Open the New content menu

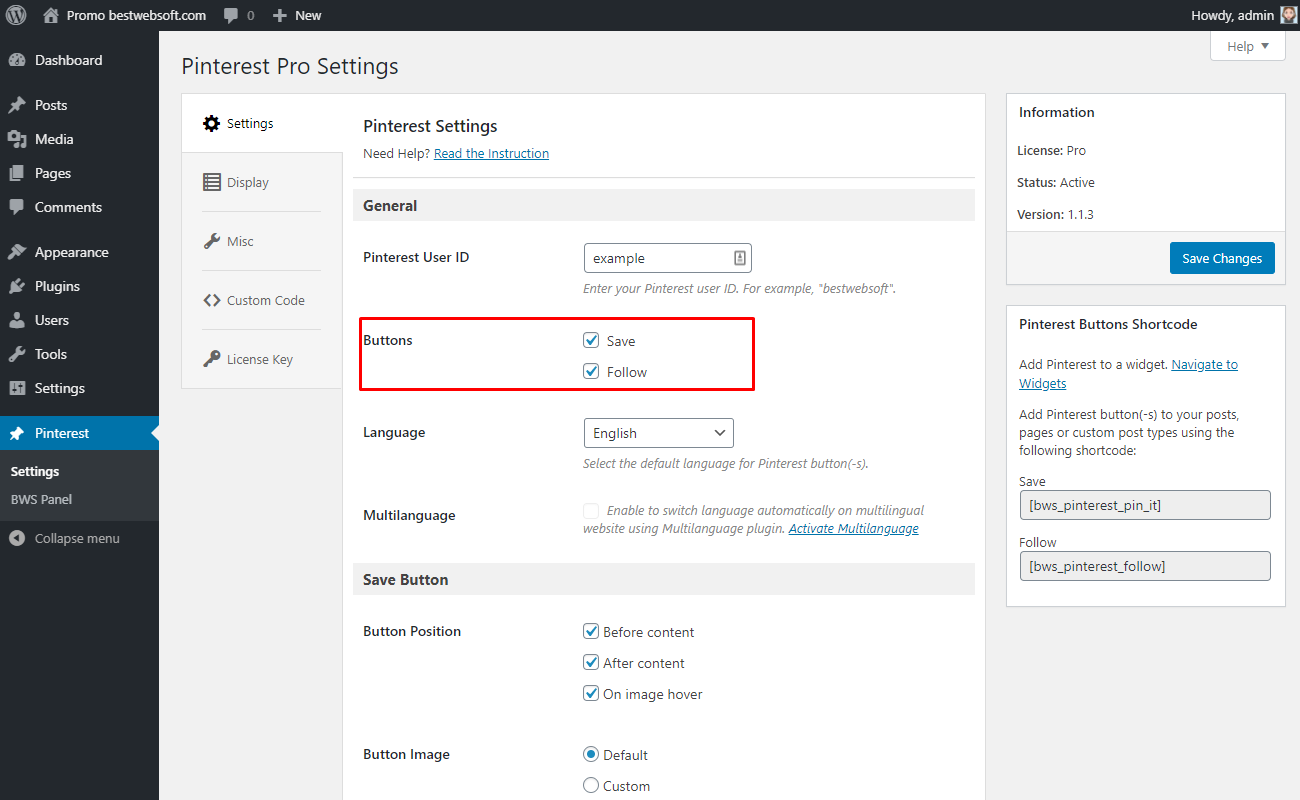[x=297, y=16]
